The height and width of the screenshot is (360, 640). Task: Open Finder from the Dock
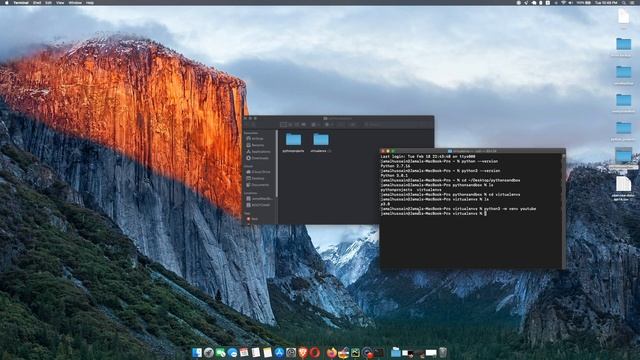pos(197,352)
